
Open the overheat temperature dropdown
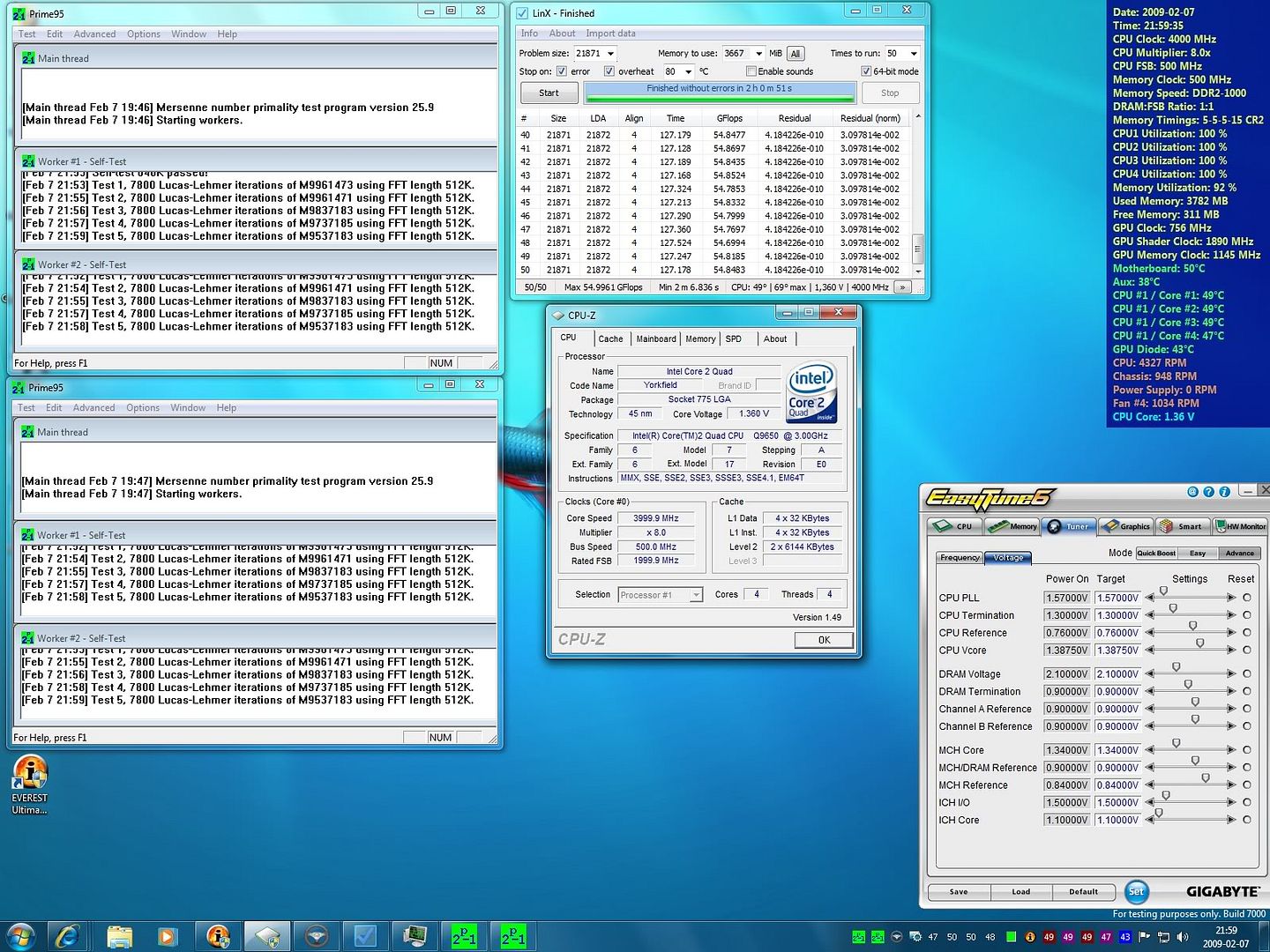pyautogui.click(x=688, y=71)
